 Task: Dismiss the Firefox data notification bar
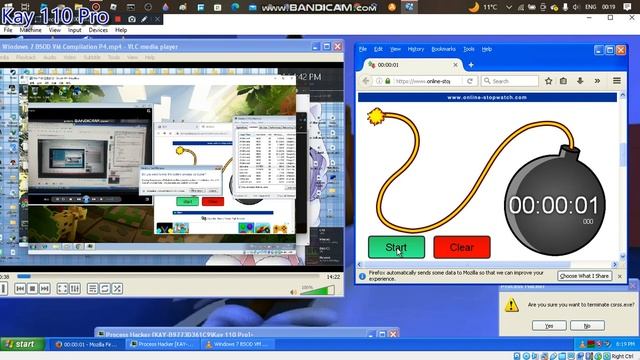[620, 276]
